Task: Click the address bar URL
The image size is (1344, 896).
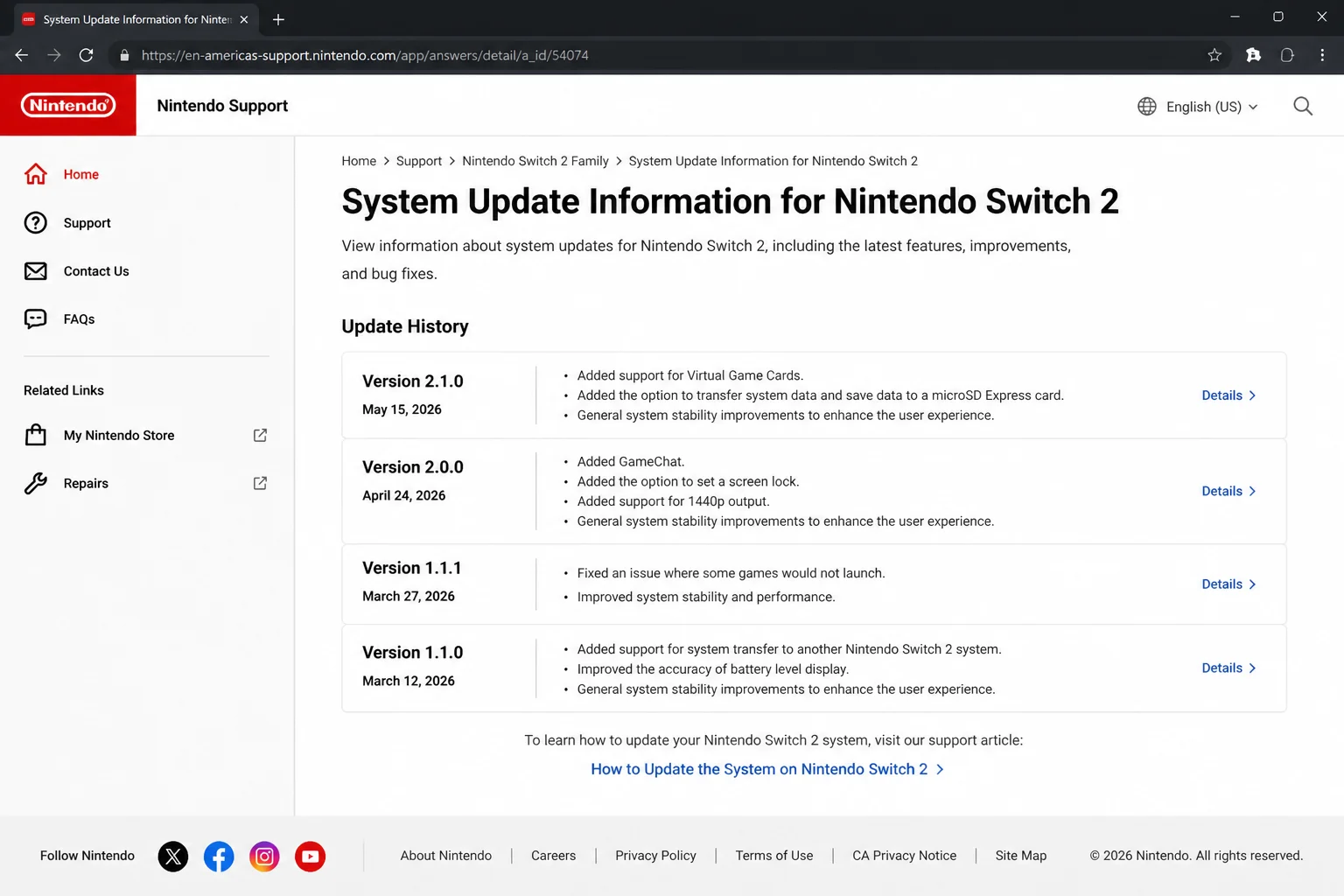Action: [x=365, y=55]
